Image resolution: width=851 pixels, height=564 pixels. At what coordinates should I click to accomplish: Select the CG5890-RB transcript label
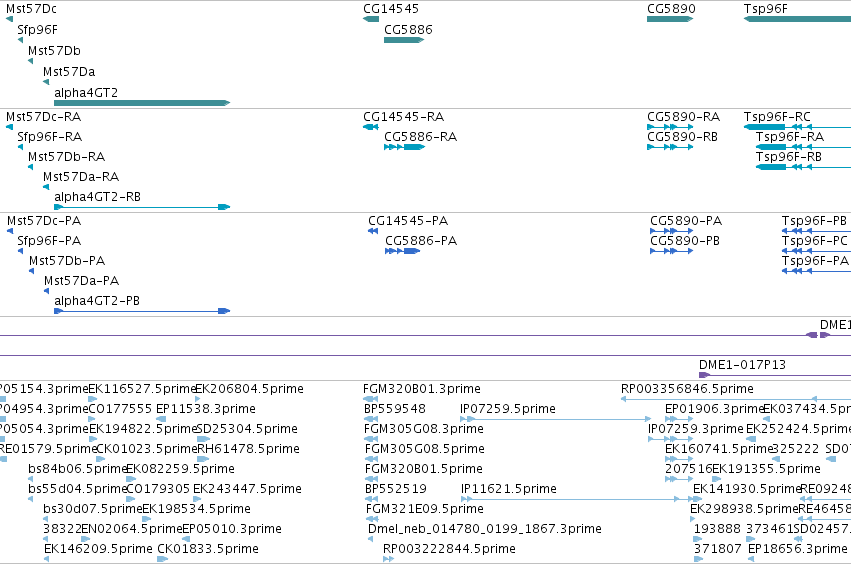pos(682,137)
